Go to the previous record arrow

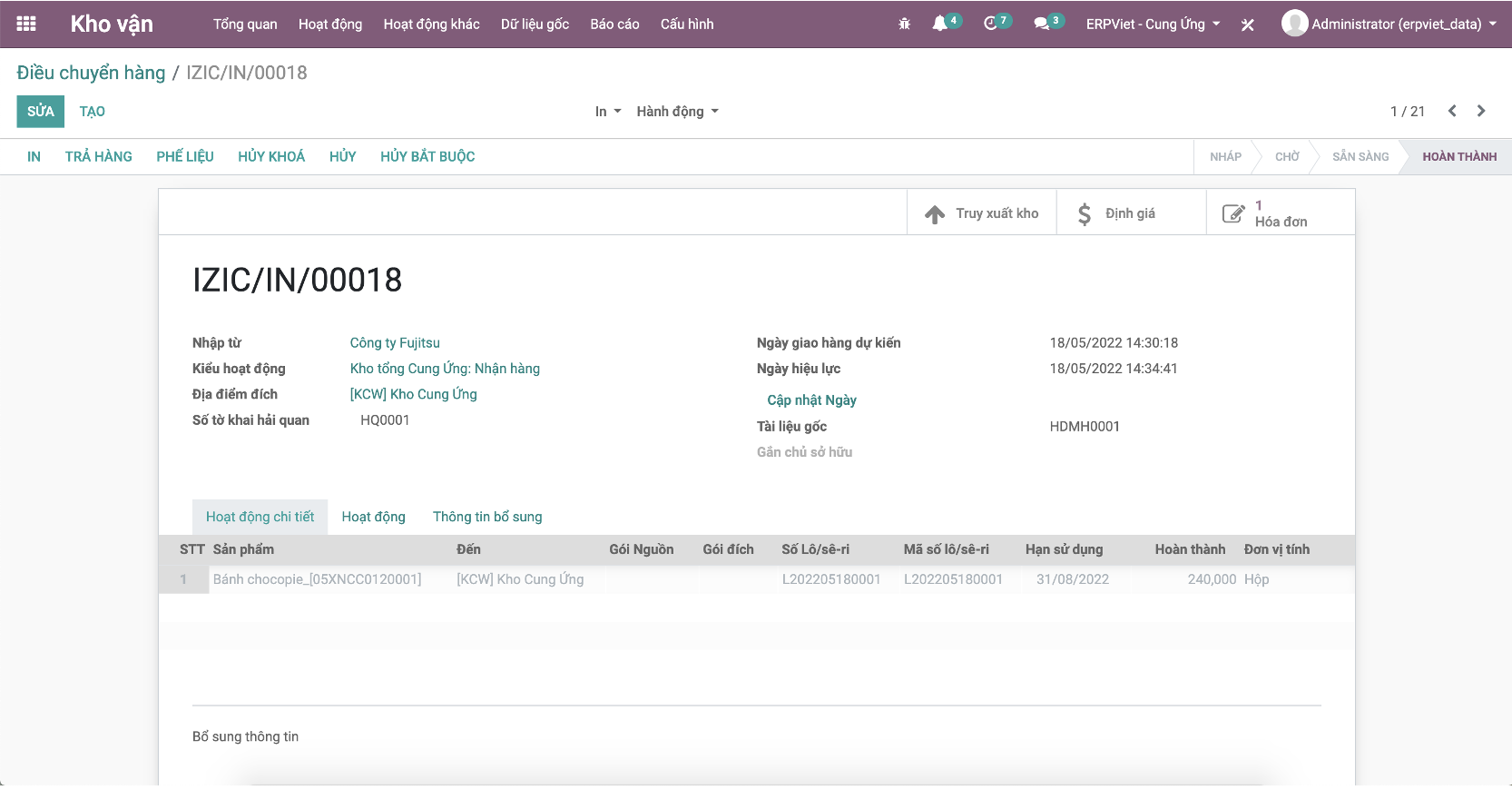click(x=1452, y=111)
